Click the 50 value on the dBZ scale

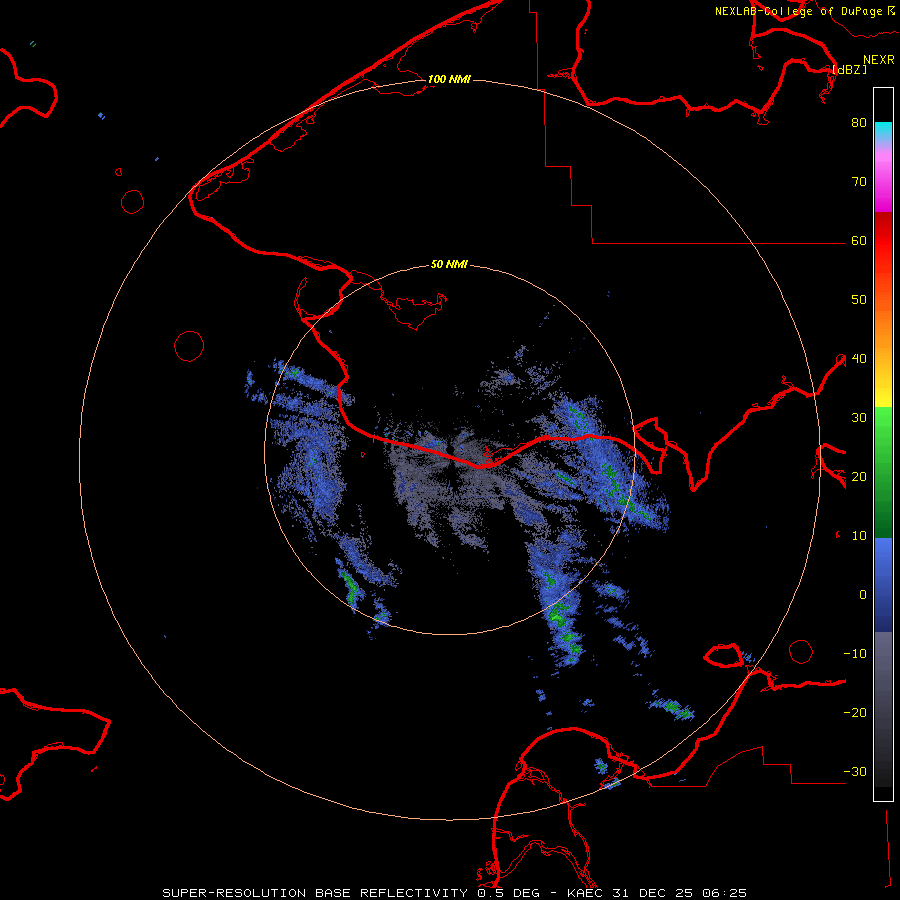click(x=859, y=300)
